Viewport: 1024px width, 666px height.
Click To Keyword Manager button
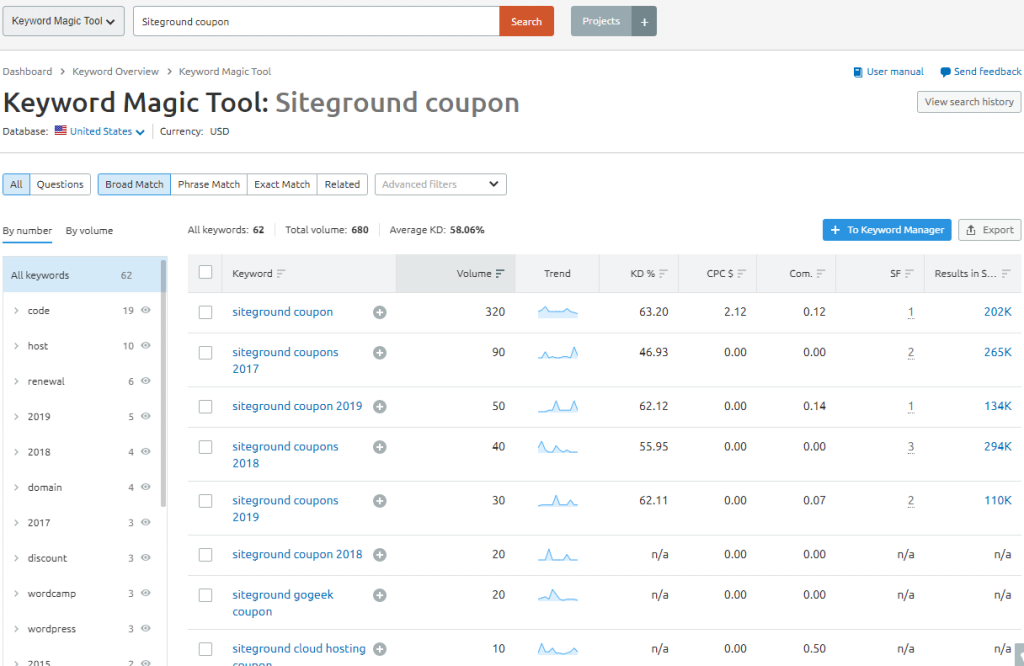(x=887, y=230)
